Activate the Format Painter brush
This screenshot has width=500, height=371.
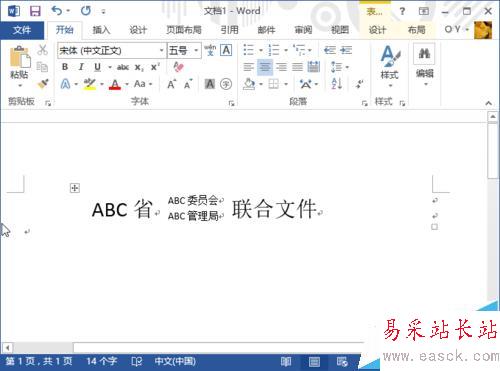pos(43,84)
